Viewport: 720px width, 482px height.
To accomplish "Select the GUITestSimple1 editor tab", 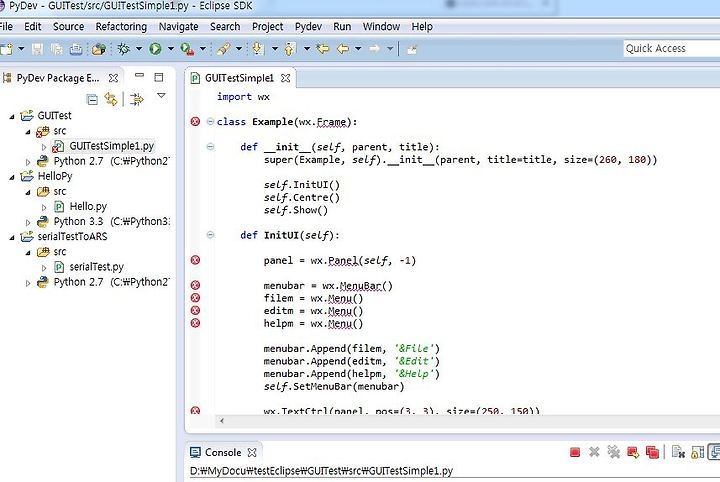I will click(x=239, y=78).
